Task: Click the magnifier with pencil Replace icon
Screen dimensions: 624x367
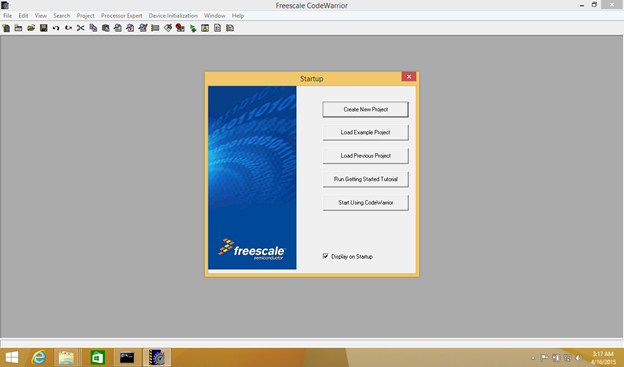Action: point(143,28)
